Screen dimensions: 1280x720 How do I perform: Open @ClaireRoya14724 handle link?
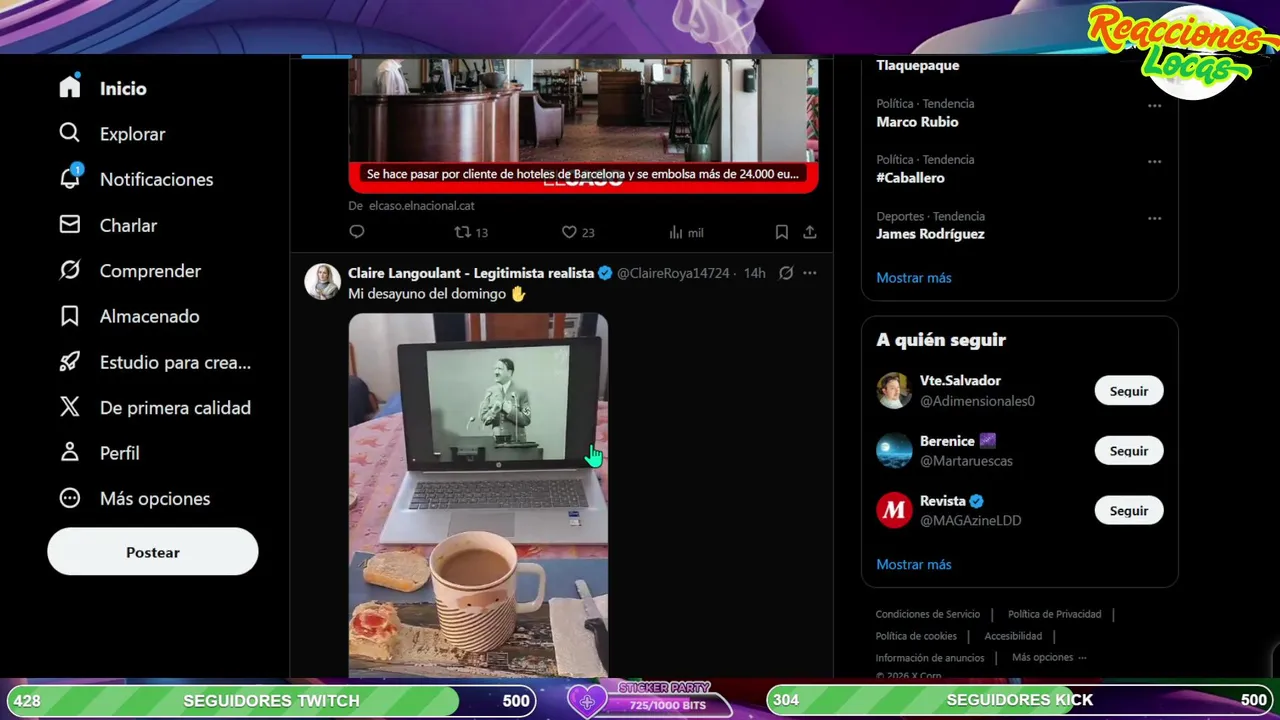(673, 273)
